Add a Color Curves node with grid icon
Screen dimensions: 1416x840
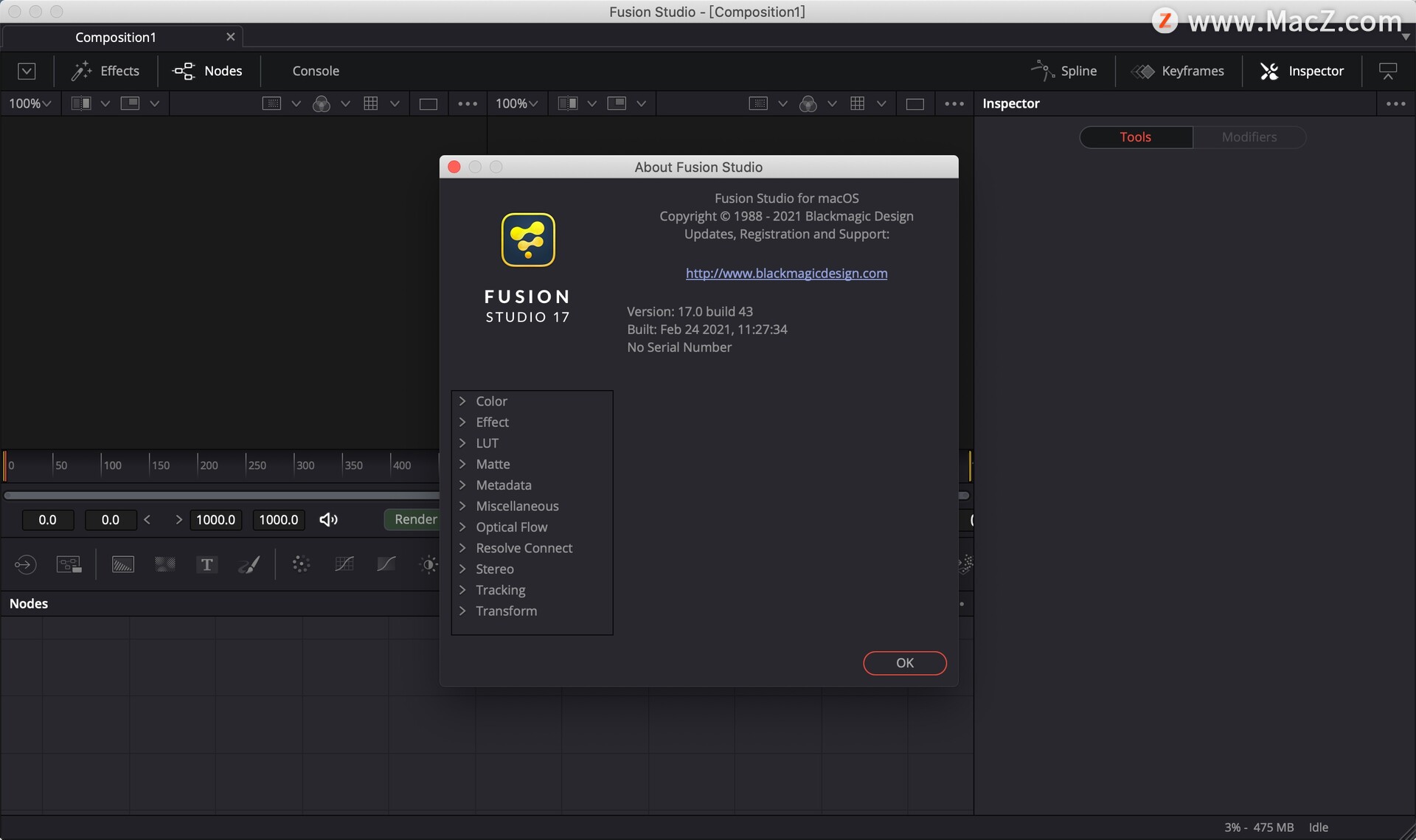344,565
